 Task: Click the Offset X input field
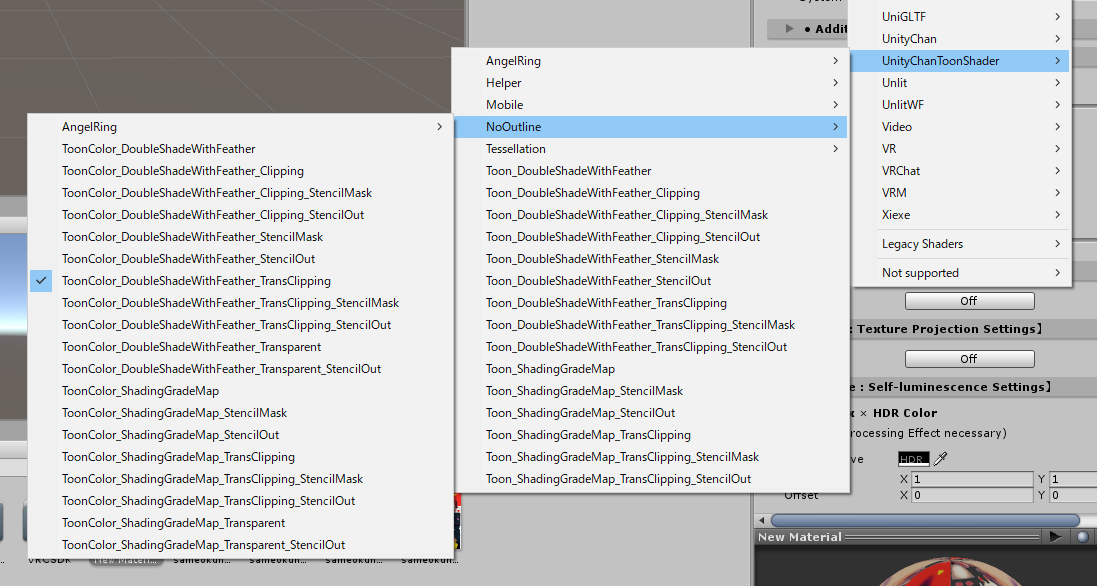point(972,495)
